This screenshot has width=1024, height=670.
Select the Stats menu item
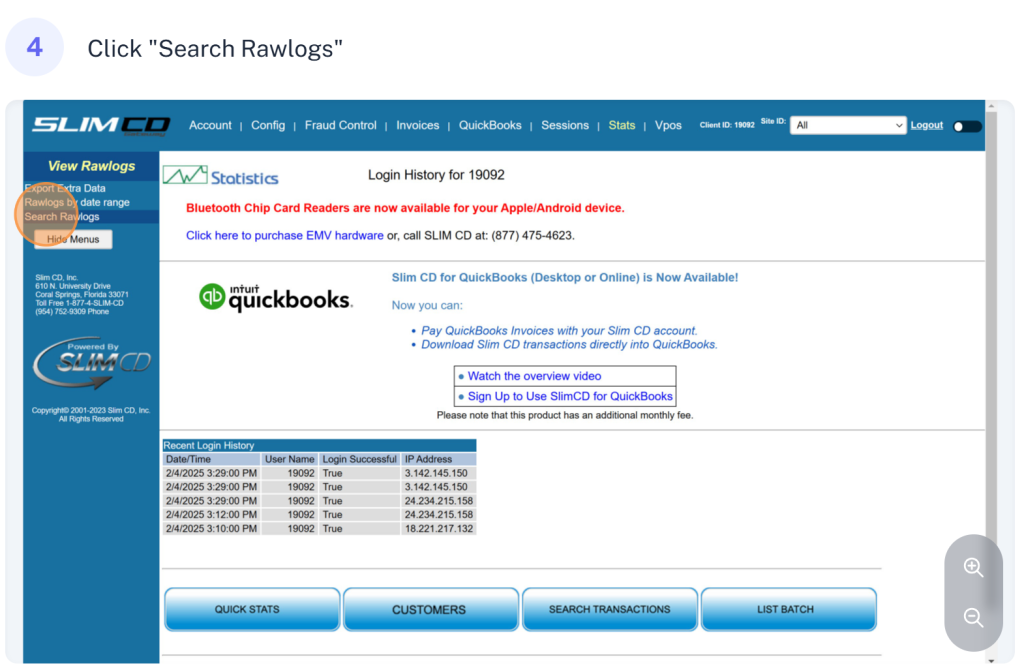coord(621,126)
